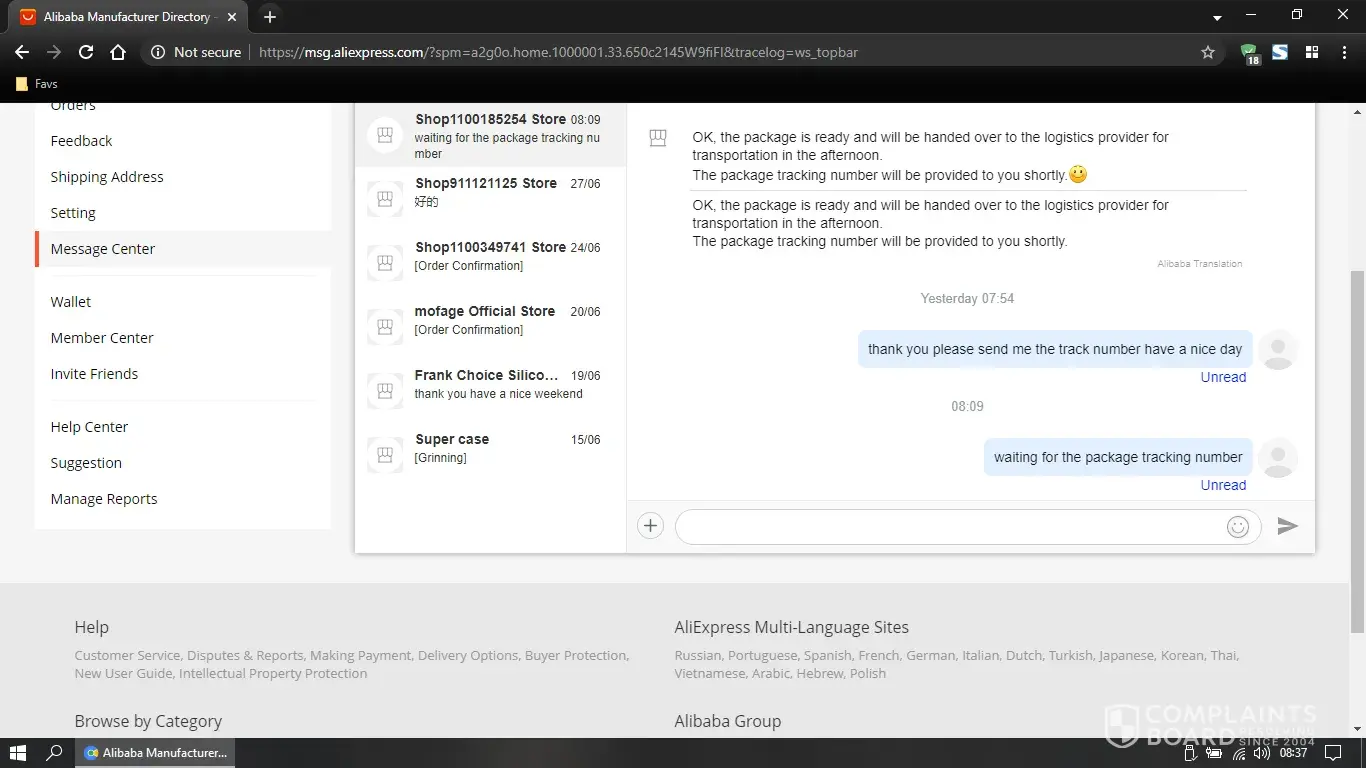Go to the Wallet page

click(71, 302)
